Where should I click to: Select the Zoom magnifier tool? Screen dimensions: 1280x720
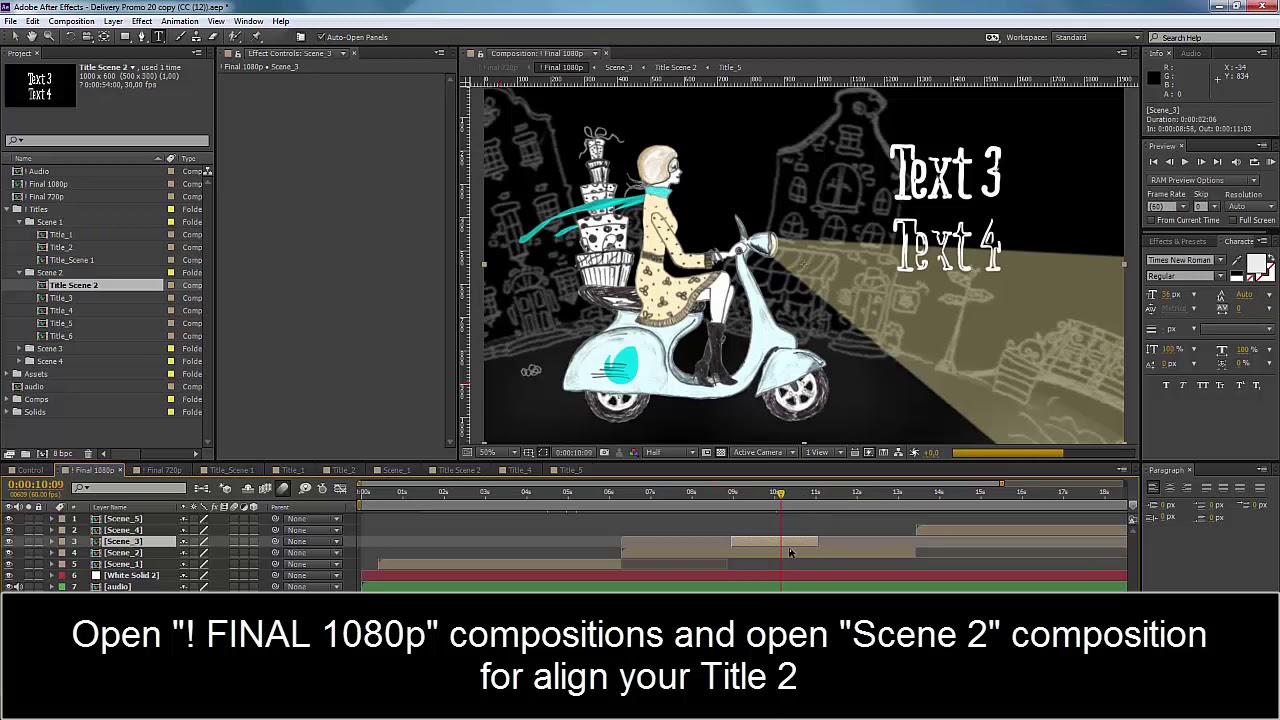49,37
